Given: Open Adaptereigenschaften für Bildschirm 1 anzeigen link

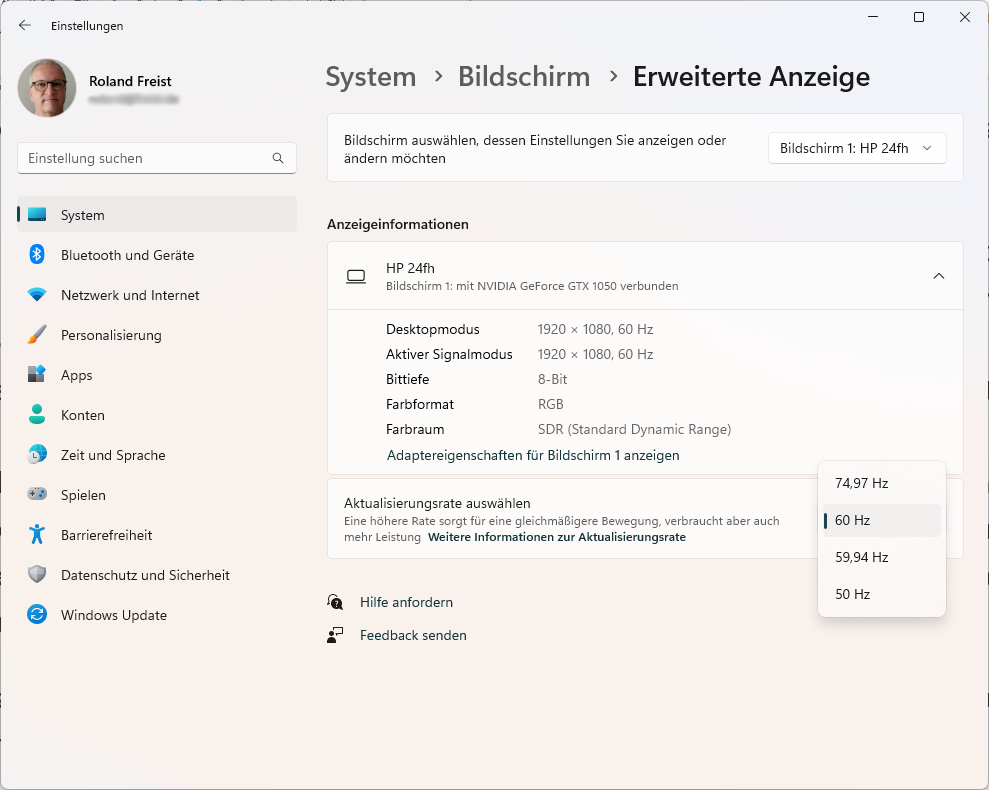Looking at the screenshot, I should pyautogui.click(x=533, y=455).
